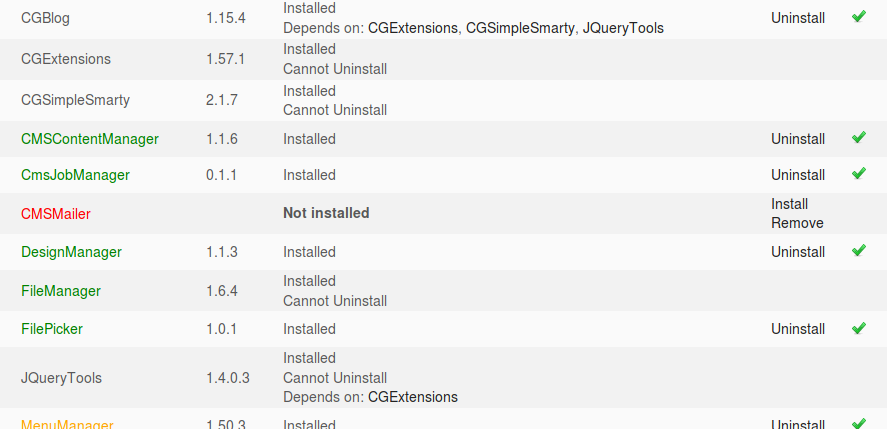Click the active checkmark for CmsJobManager
This screenshot has height=429, width=887.
pyautogui.click(x=858, y=174)
